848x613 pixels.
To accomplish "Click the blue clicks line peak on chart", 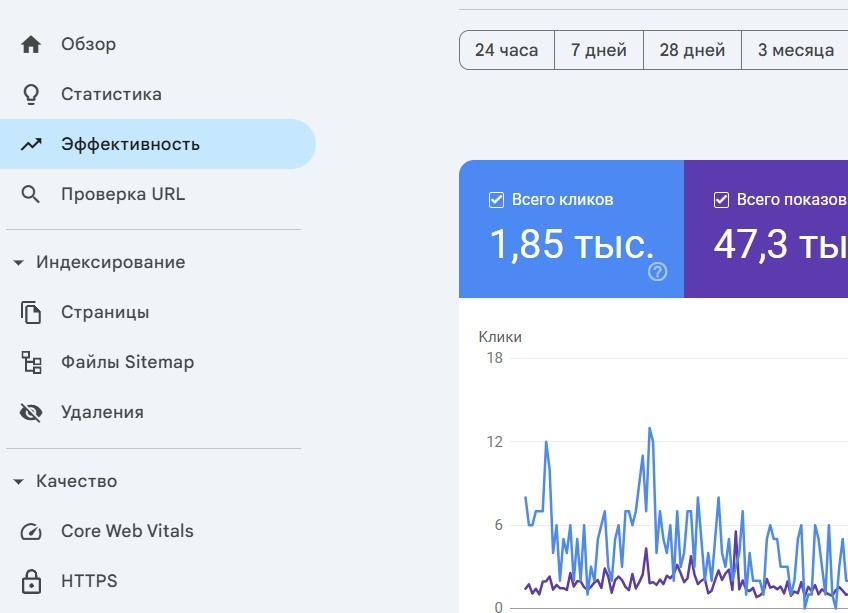I will click(649, 428).
